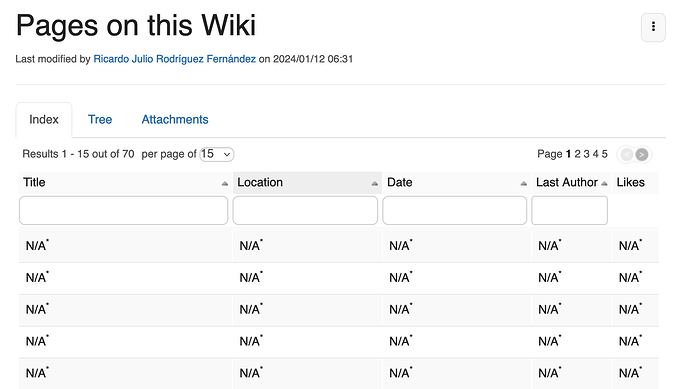Open the three-dot page actions menu
Screen dimensions: 690x389
(x=653, y=27)
